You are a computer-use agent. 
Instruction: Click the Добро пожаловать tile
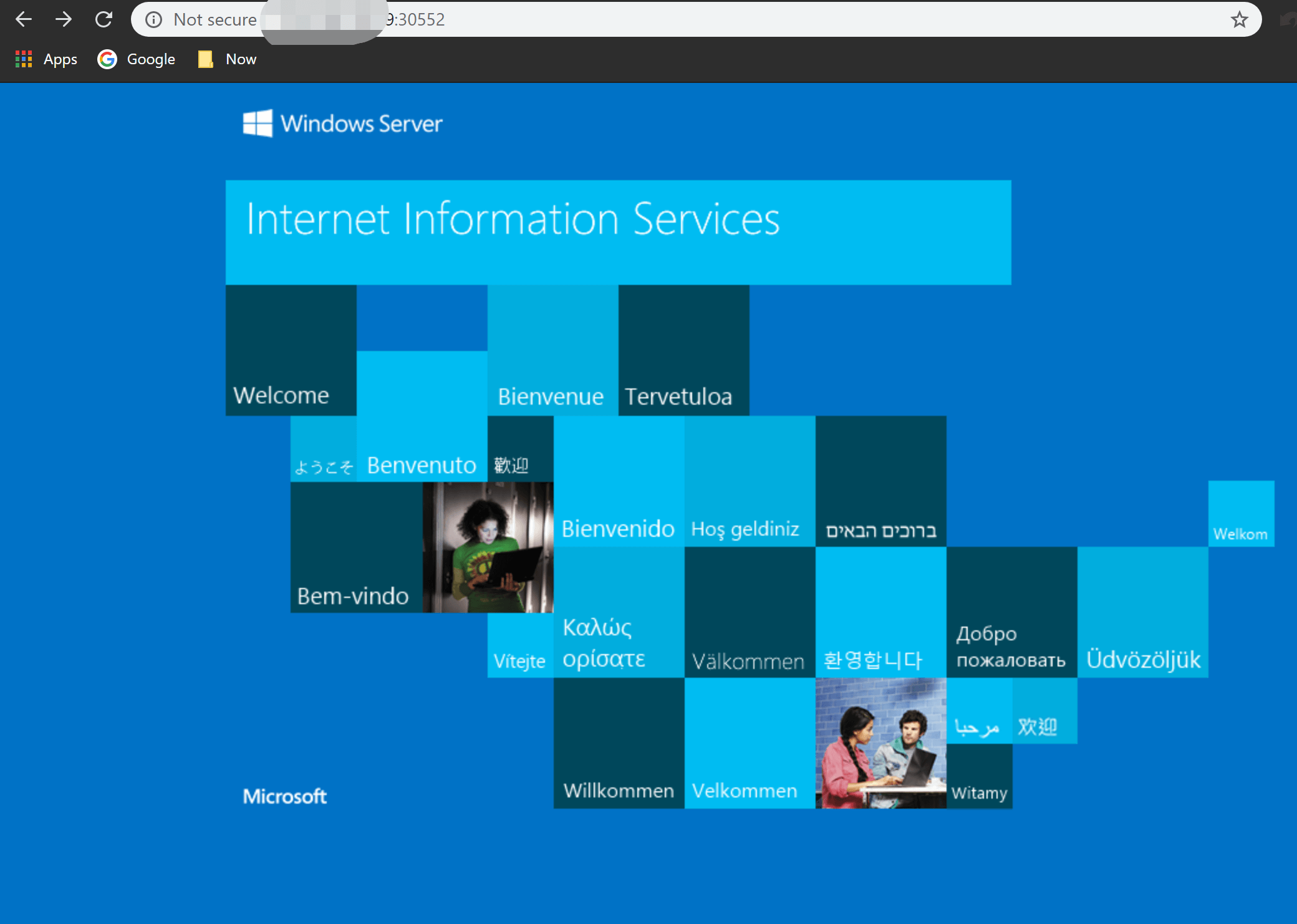pyautogui.click(x=1012, y=612)
